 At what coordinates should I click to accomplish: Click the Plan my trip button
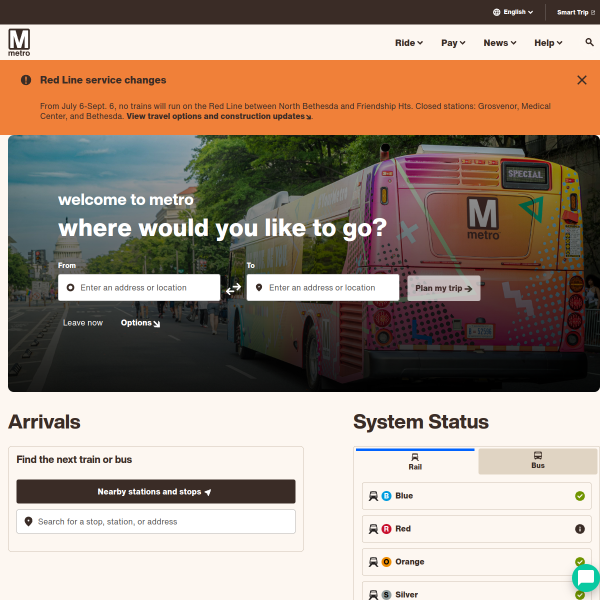(x=443, y=288)
